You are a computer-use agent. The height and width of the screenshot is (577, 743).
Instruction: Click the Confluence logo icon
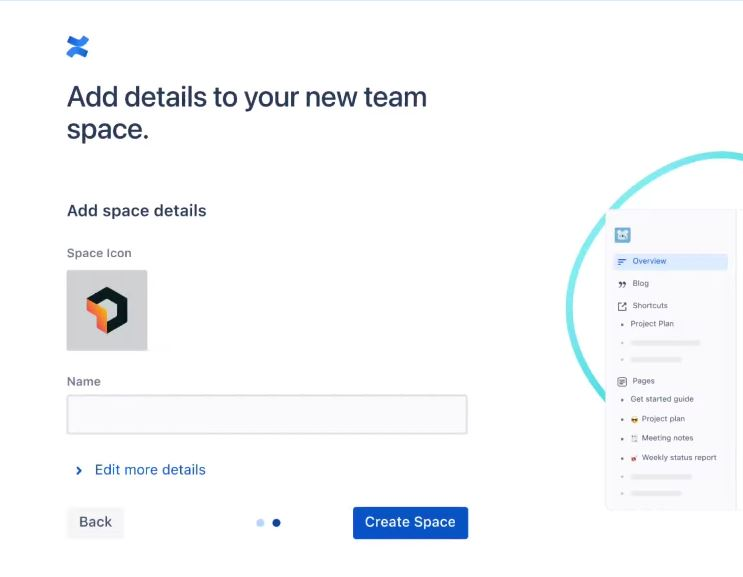coord(78,46)
